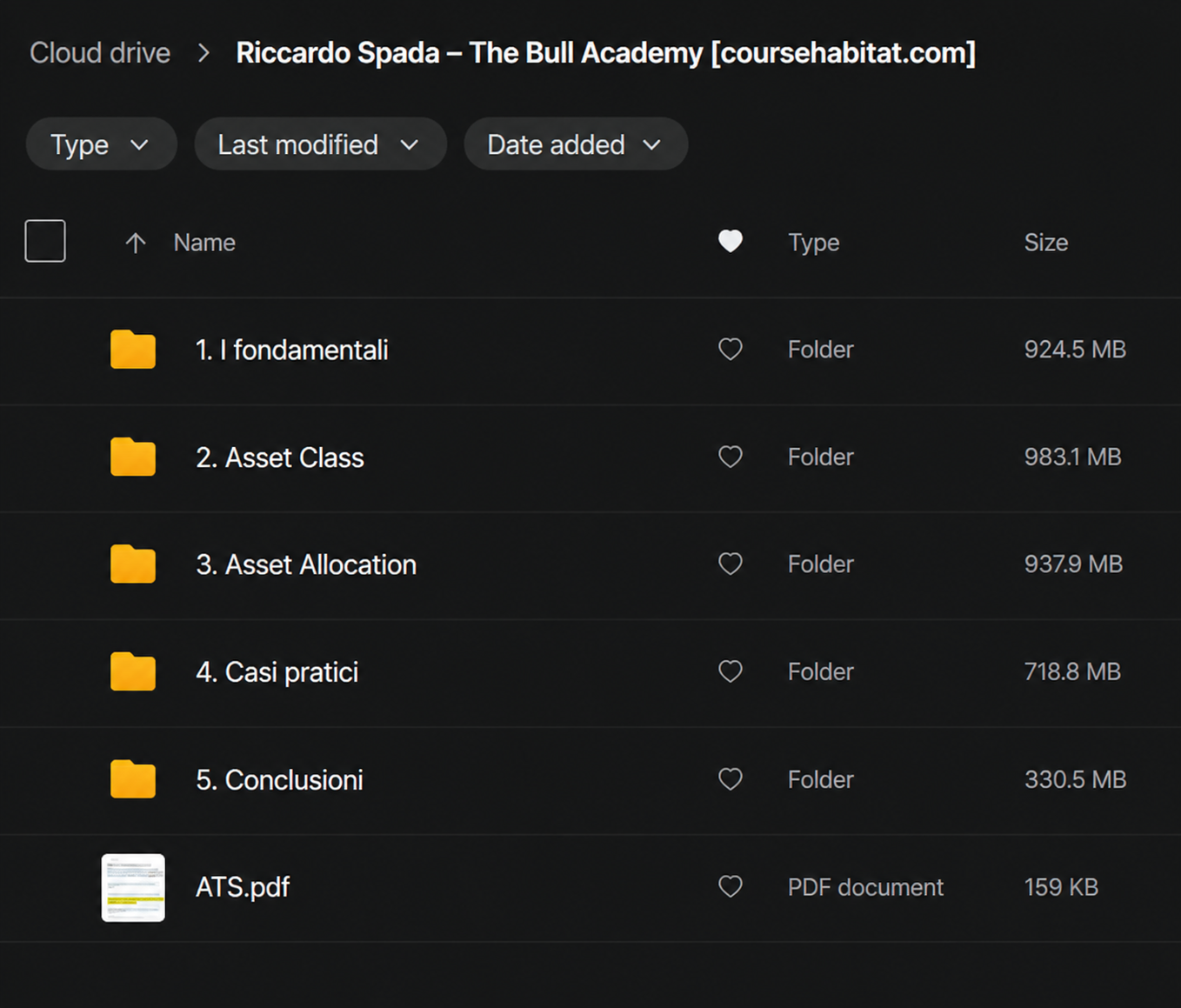Click the ATS.pdf thumbnail preview
Image resolution: width=1181 pixels, height=1008 pixels.
[133, 887]
